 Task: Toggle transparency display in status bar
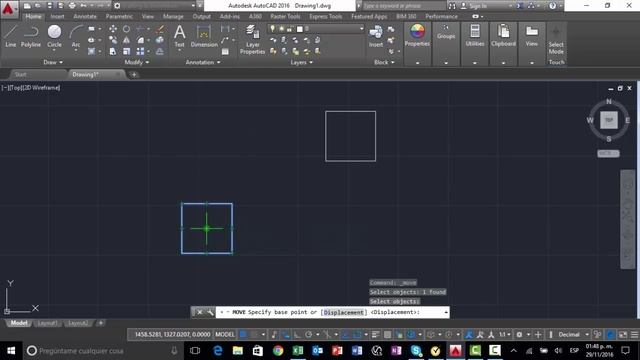[x=387, y=335]
